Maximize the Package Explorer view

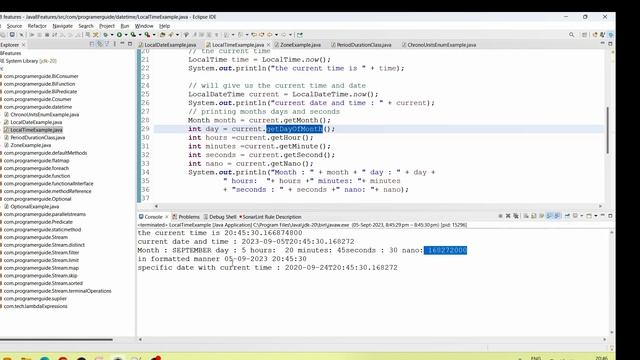(130, 44)
